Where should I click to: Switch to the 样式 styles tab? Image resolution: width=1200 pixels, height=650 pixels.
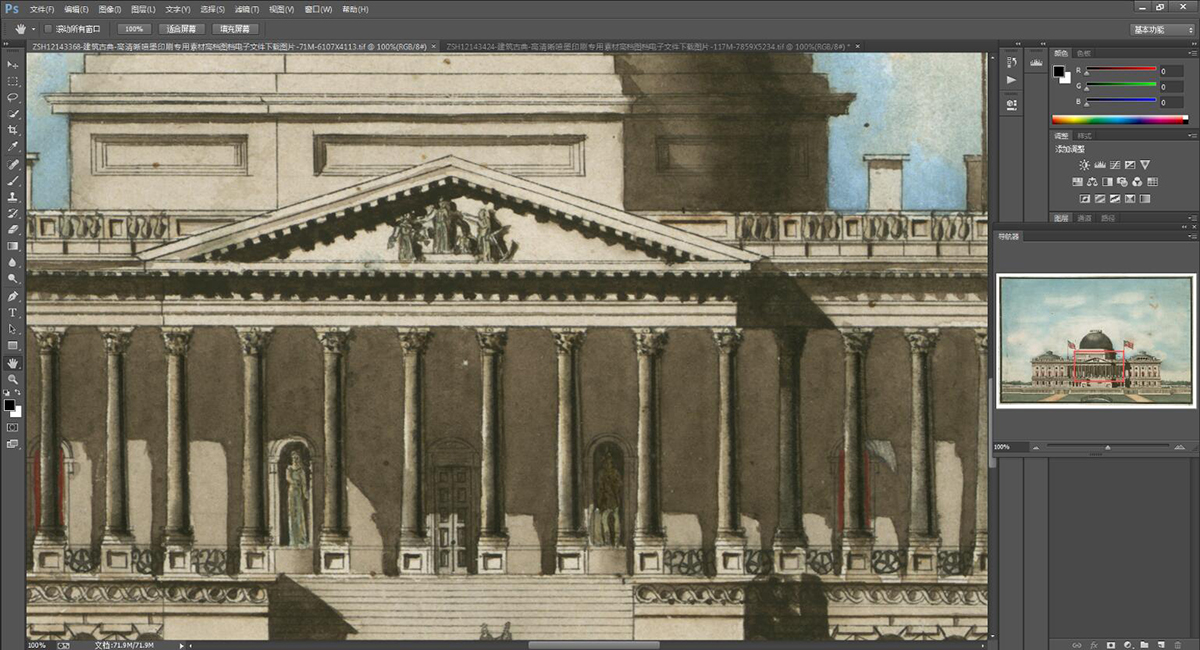(1084, 135)
